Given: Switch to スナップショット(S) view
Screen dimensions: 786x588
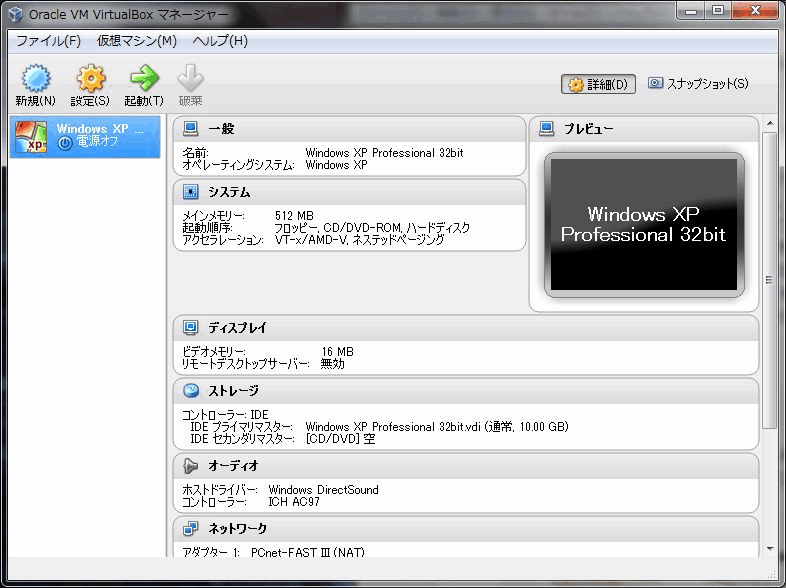Looking at the screenshot, I should (698, 83).
